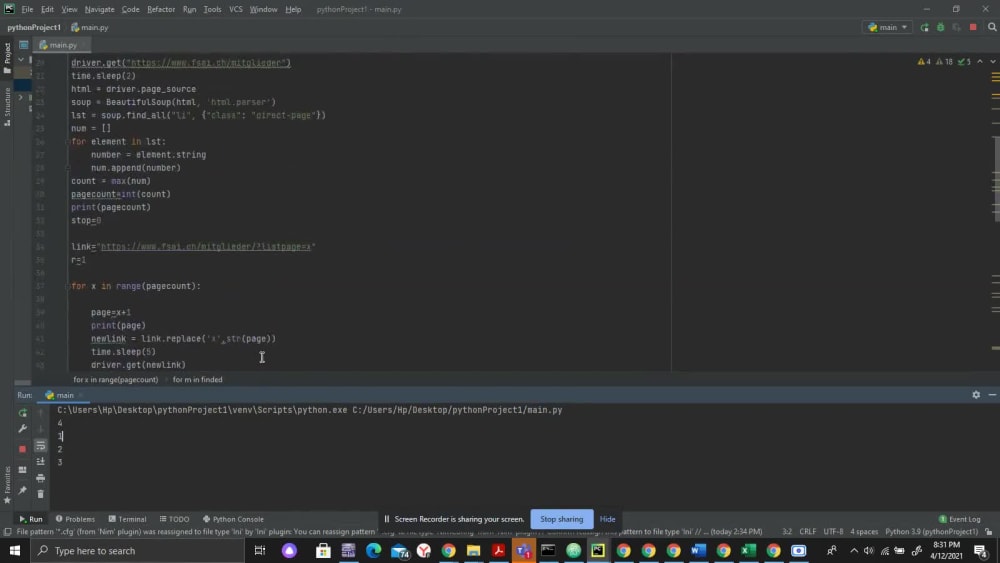This screenshot has width=1000, height=563.
Task: Open the Terminal tool tab
Action: coord(128,519)
